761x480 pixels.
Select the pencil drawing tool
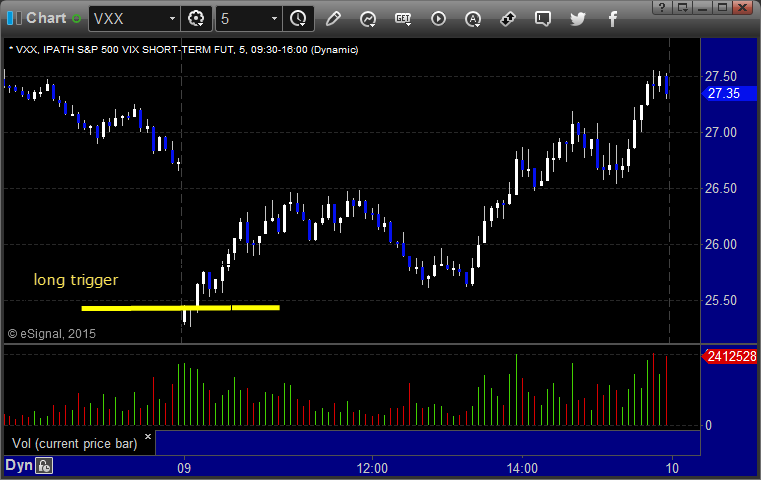(x=333, y=19)
